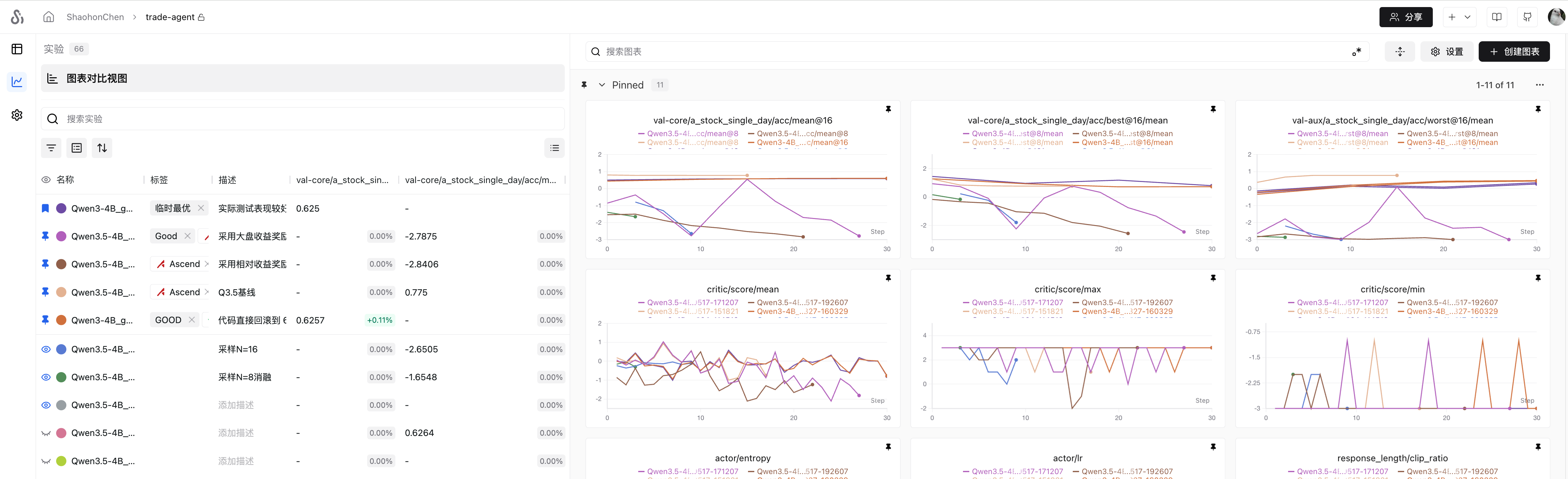The image size is (1568, 479).
Task: Remove the 临时最优 tag
Action: coord(201,208)
